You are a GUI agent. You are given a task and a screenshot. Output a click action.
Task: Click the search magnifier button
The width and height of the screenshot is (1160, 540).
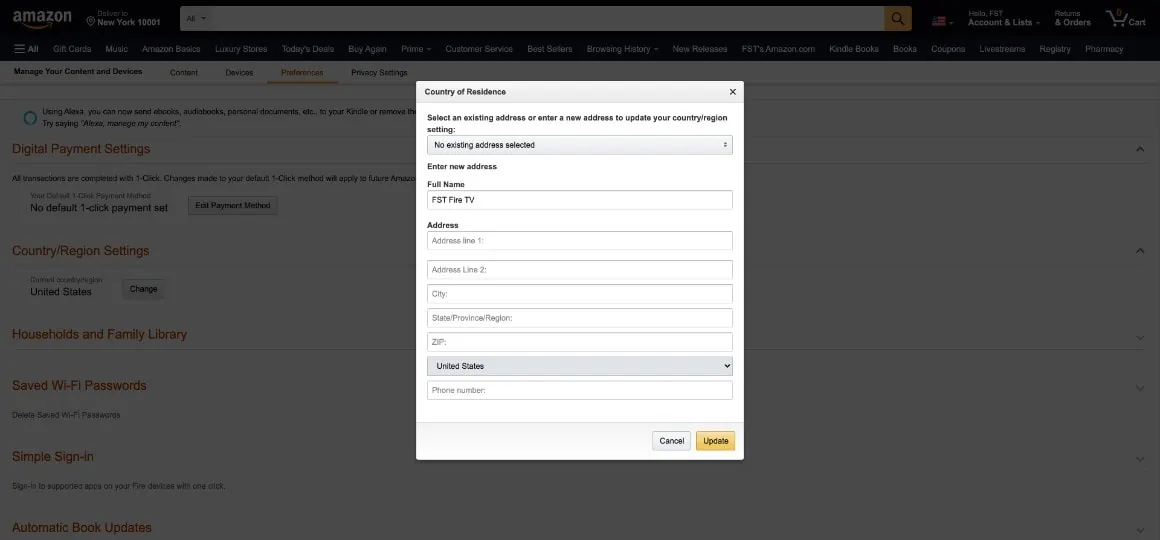tap(897, 18)
